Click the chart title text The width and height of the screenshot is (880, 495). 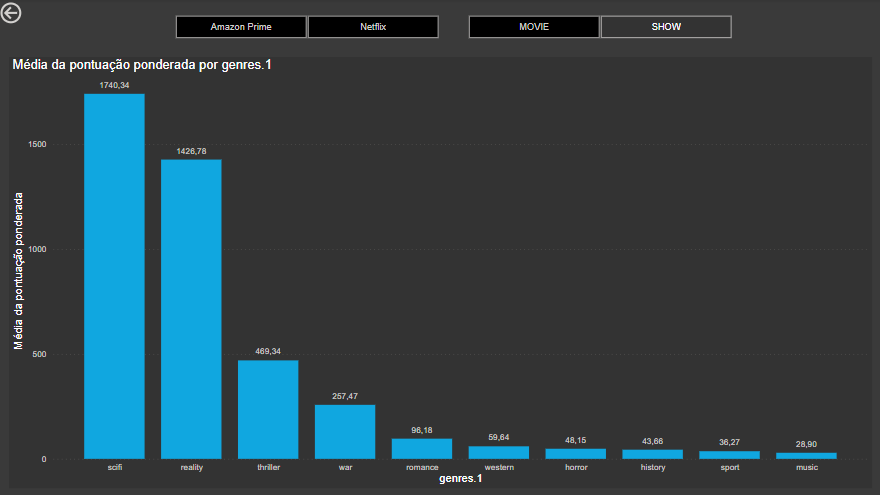(x=142, y=65)
